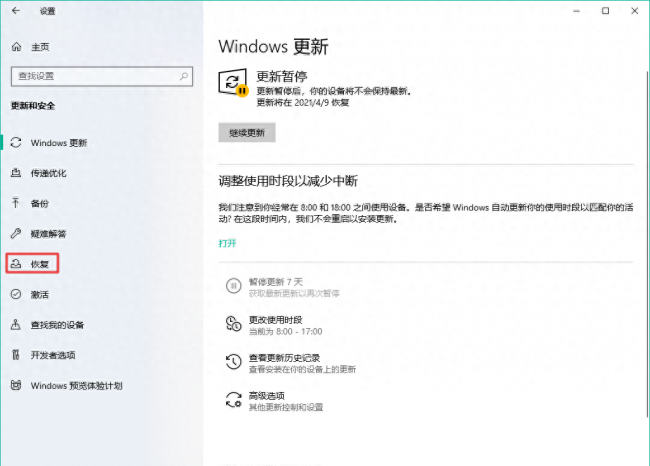This screenshot has width=650, height=466.
Task: Open 更改使用时段 option
Action: pos(274,325)
